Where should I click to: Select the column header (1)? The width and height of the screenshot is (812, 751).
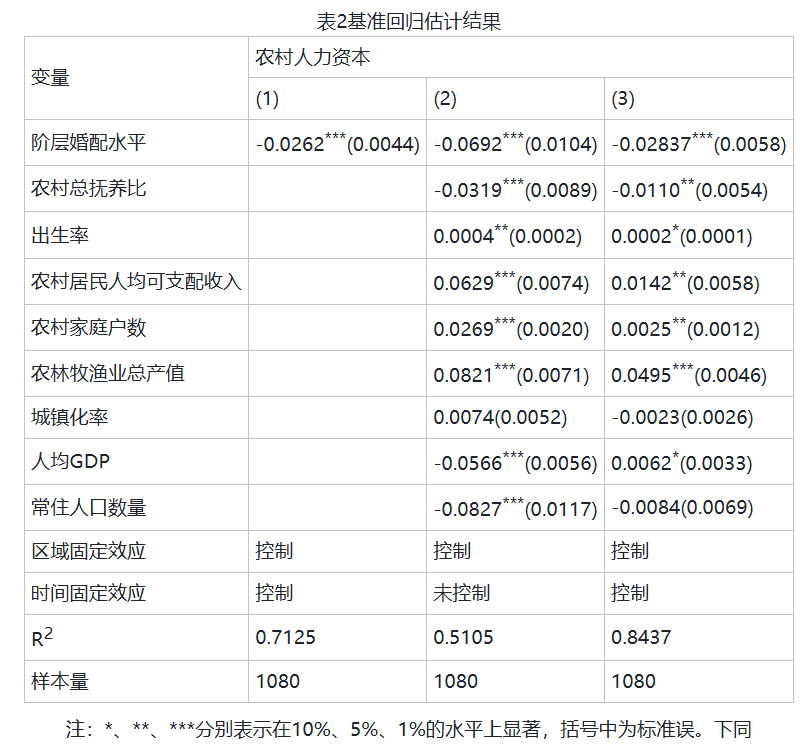(x=268, y=99)
